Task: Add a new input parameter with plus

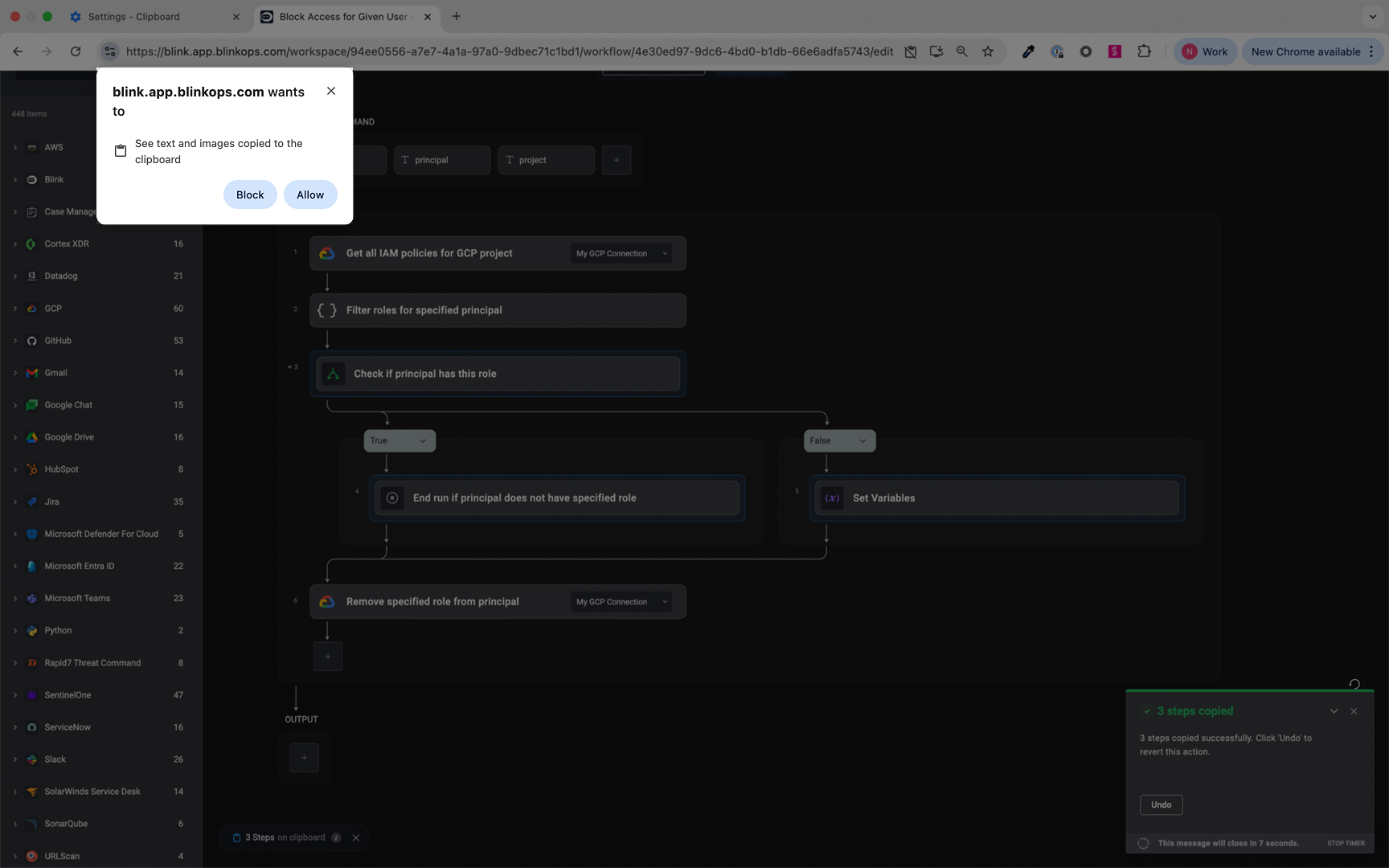Action: tap(617, 160)
